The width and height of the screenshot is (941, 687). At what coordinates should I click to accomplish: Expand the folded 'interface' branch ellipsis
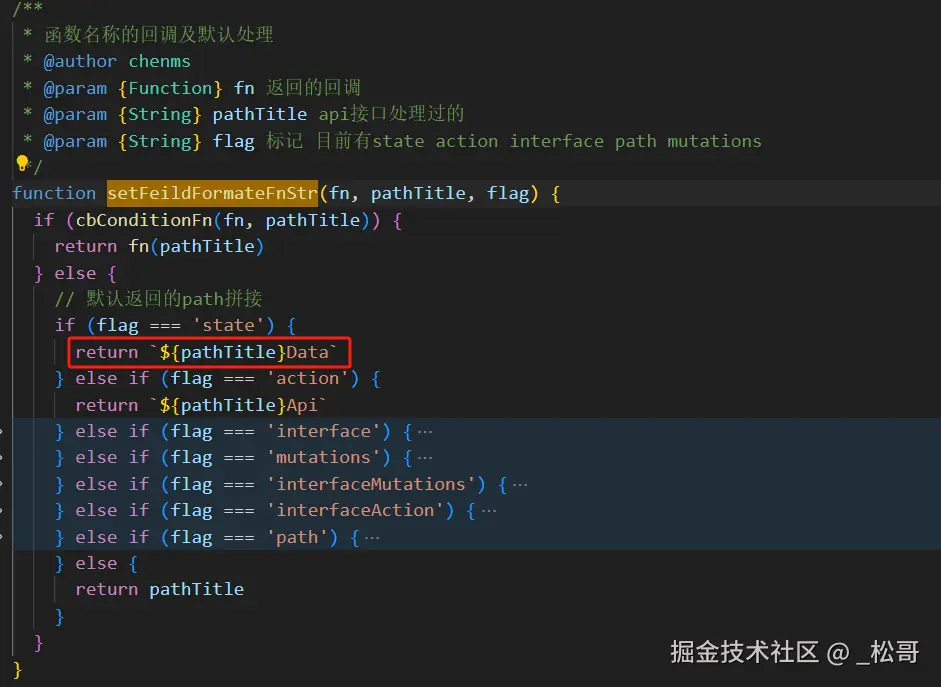click(425, 431)
